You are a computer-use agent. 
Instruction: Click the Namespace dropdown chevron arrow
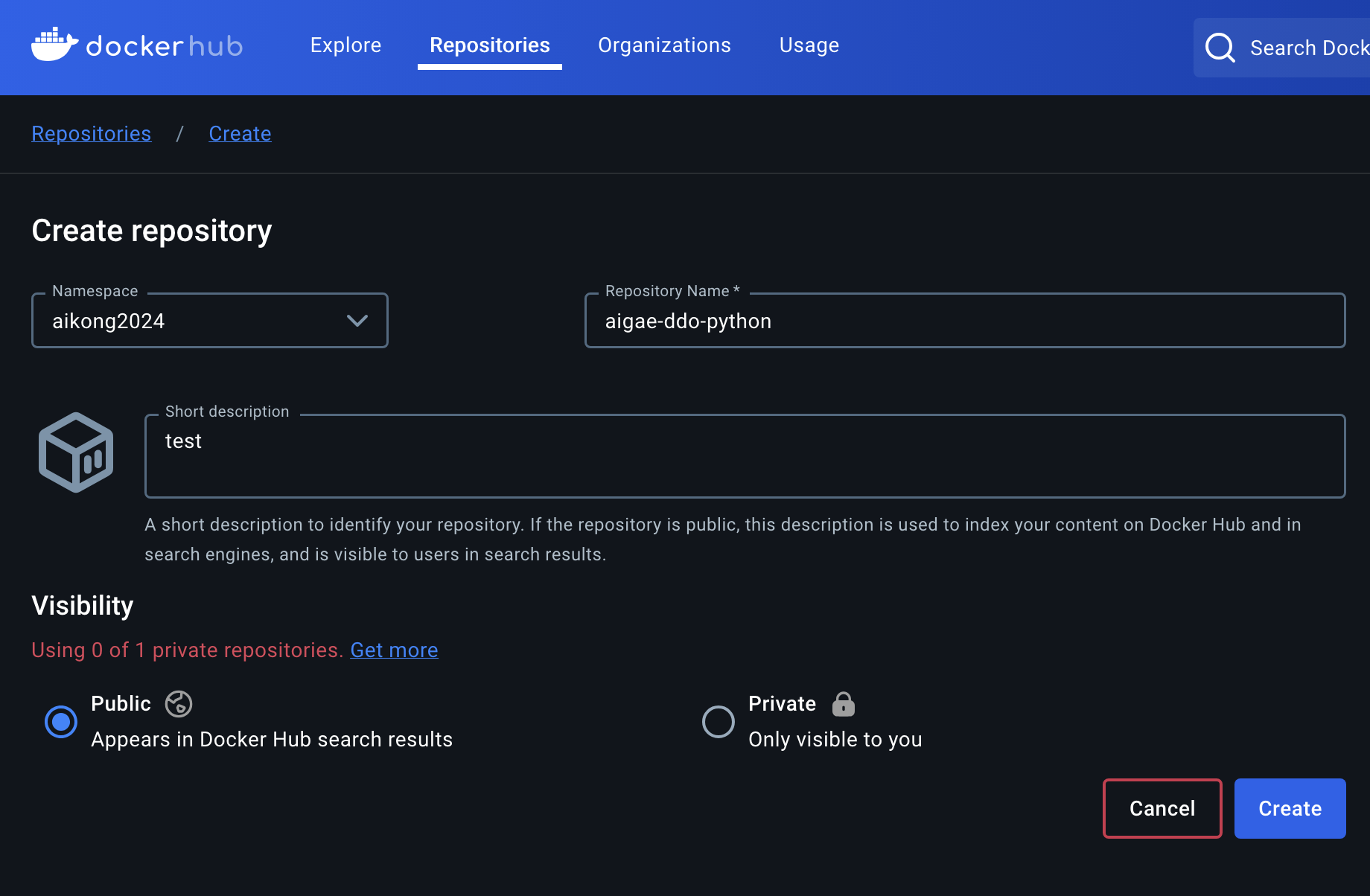click(357, 321)
